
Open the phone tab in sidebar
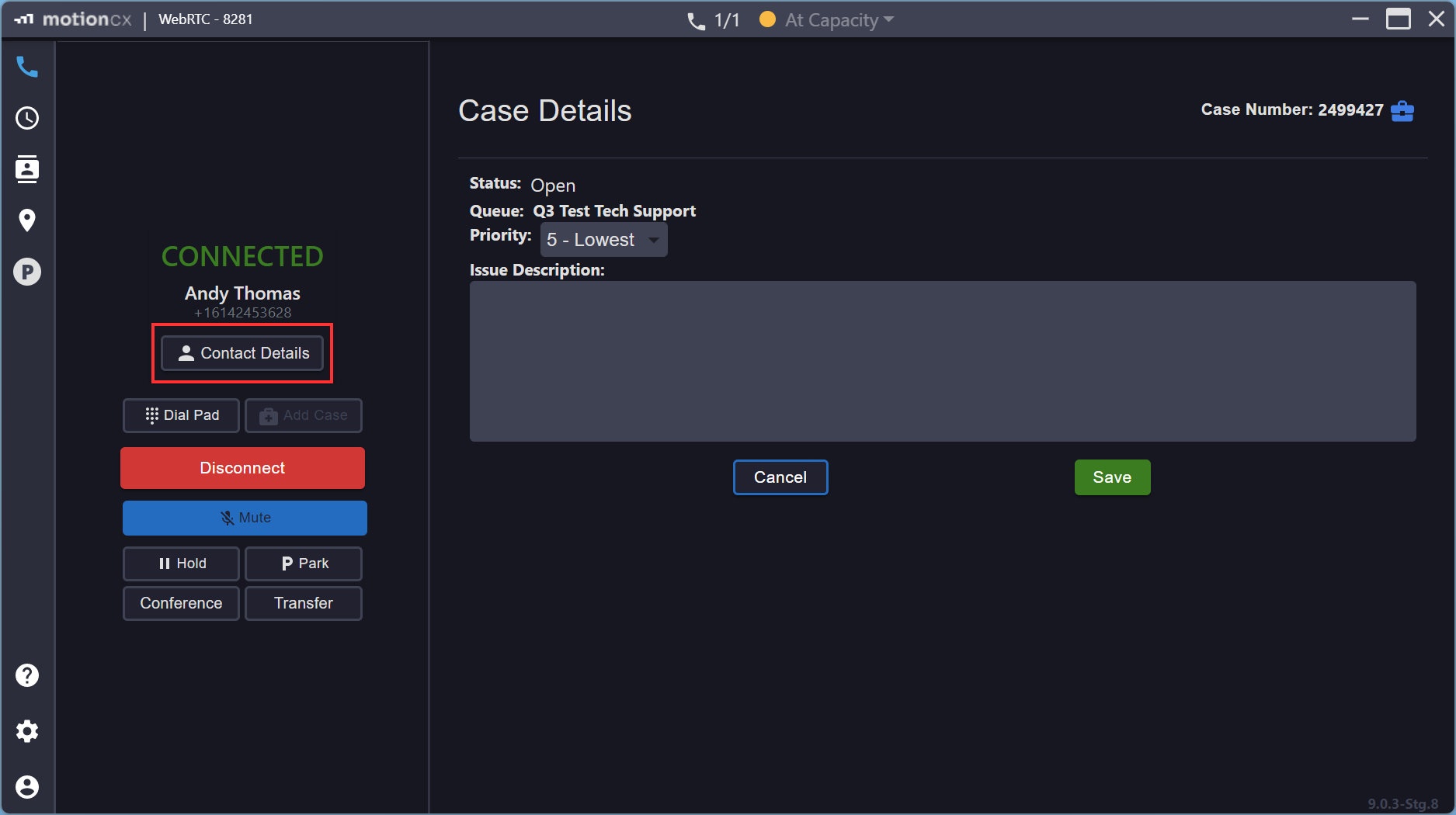(27, 67)
